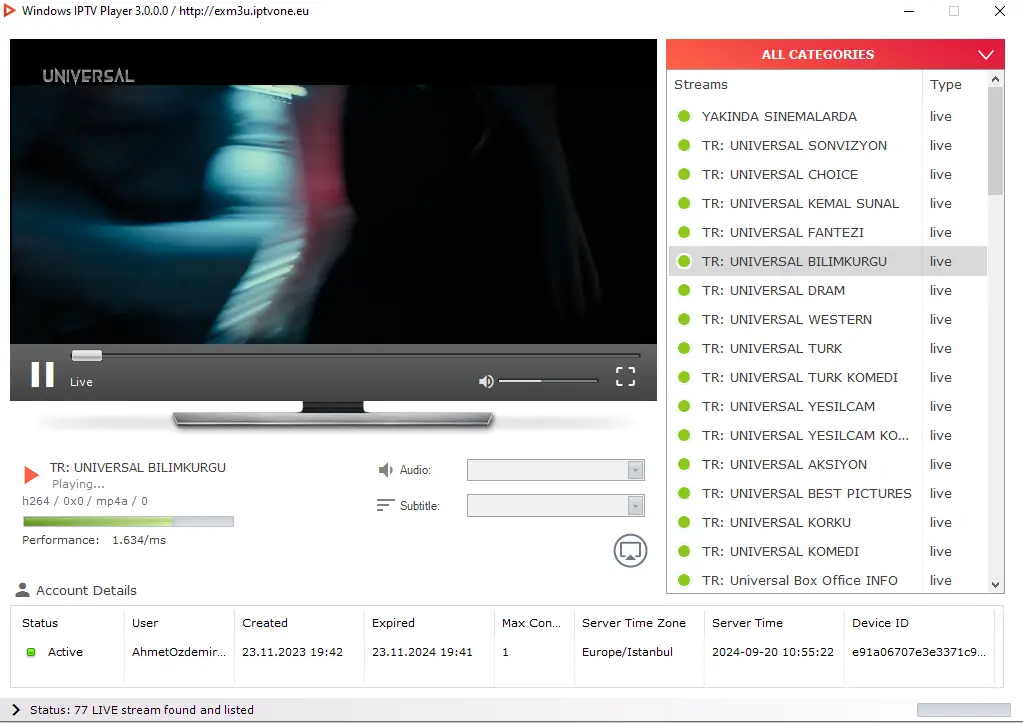Open the Audio track dropdown
Viewport: 1023px width, 723px height.
(556, 470)
